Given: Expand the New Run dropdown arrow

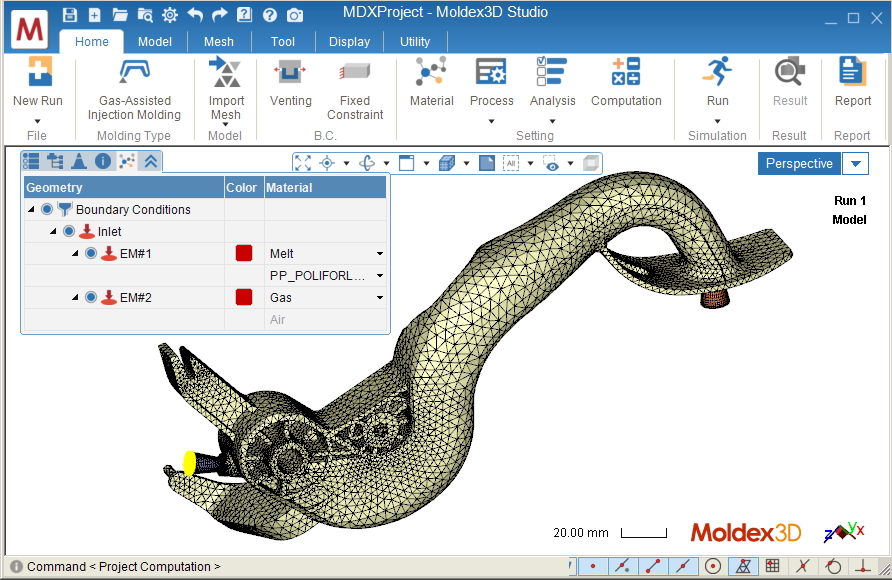Looking at the screenshot, I should click(38, 121).
